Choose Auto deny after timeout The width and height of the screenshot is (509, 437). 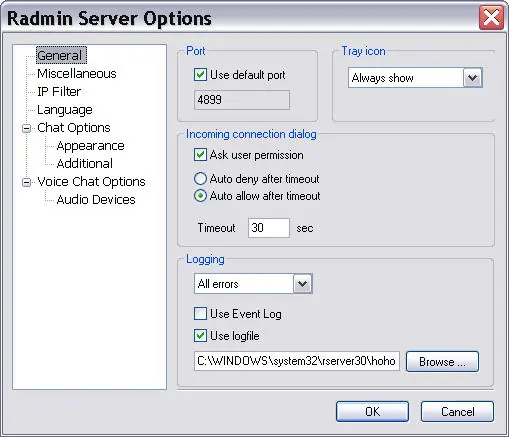pyautogui.click(x=200, y=179)
